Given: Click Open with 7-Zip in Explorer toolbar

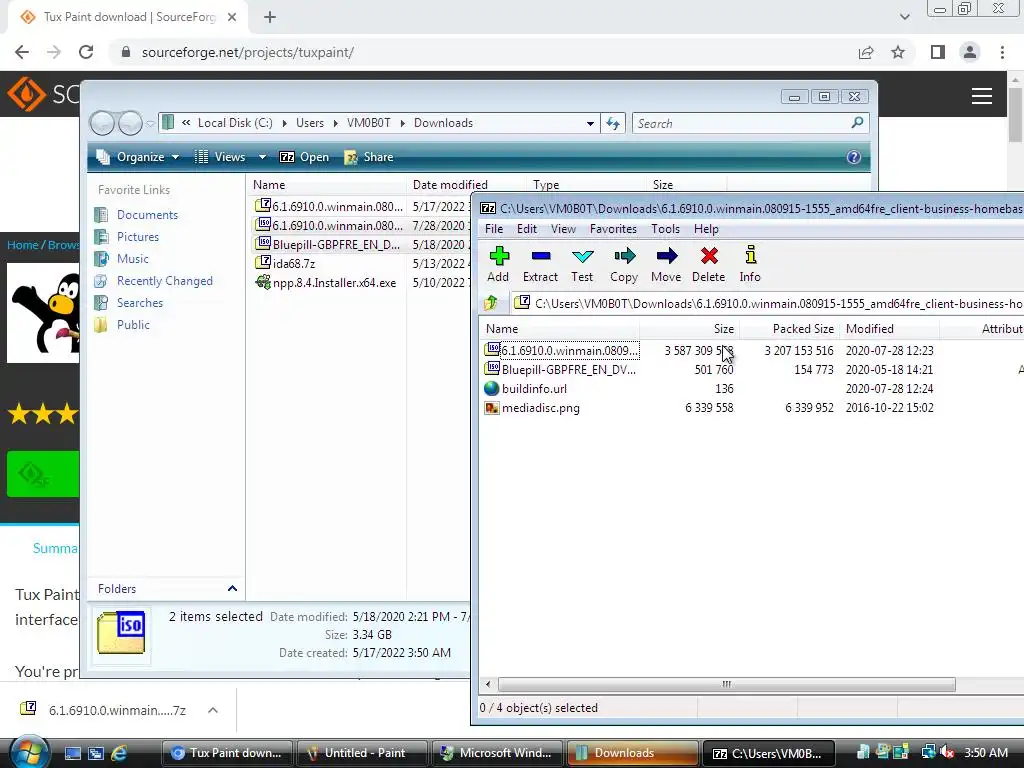Looking at the screenshot, I should [x=304, y=157].
